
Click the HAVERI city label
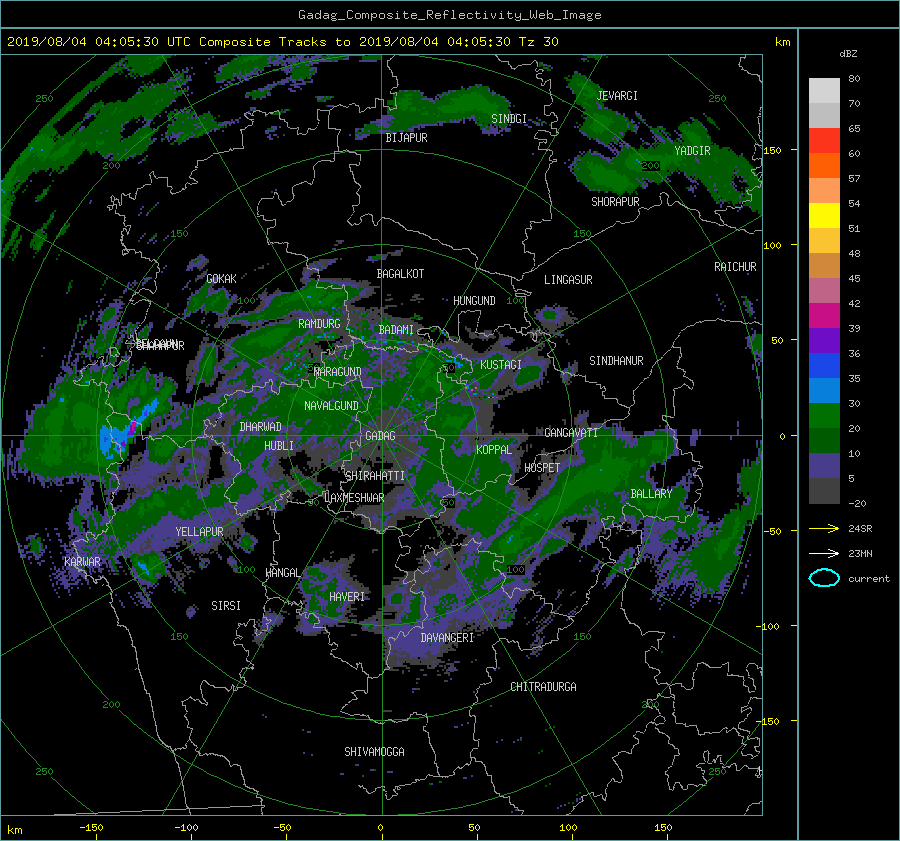347,597
